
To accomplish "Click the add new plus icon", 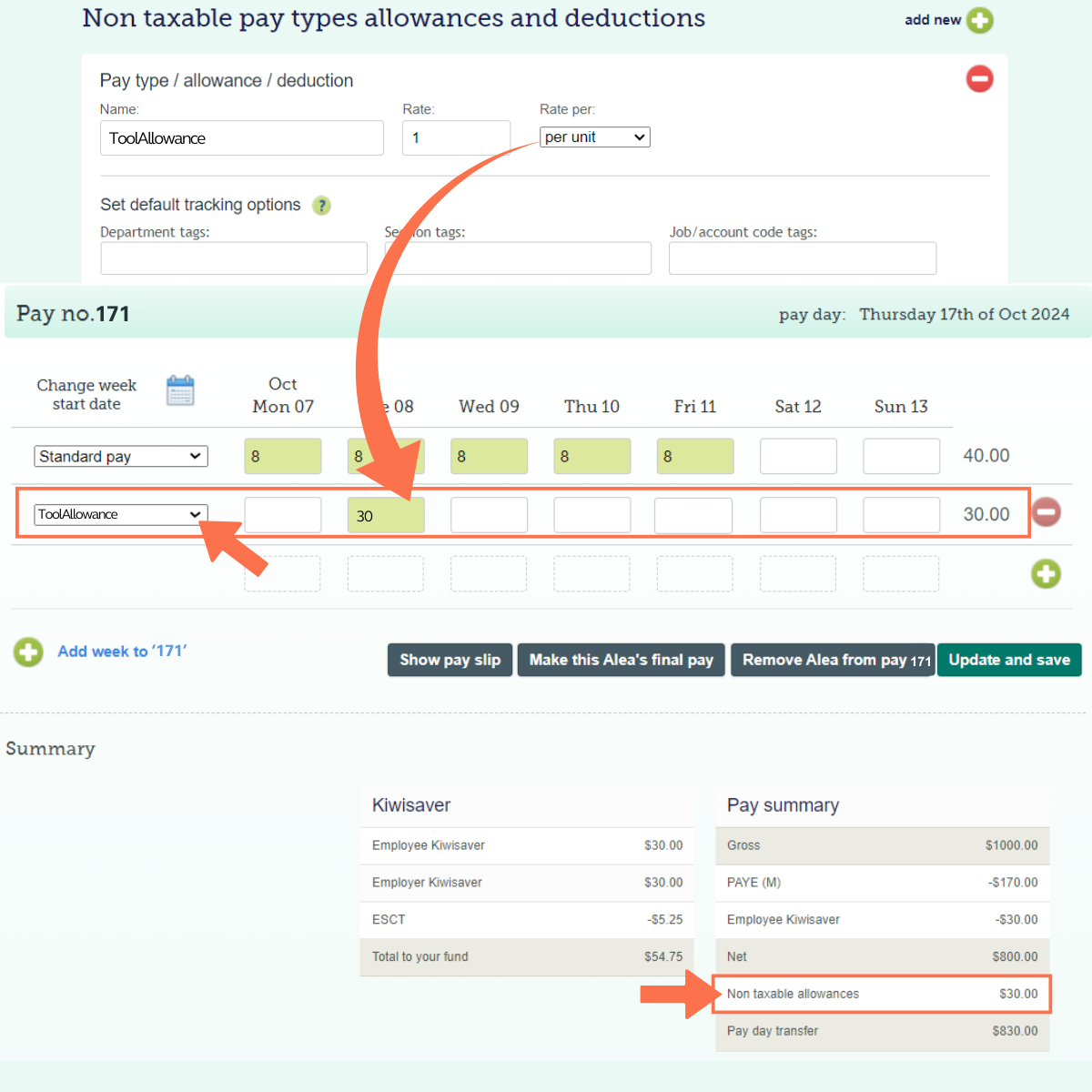I will (x=980, y=19).
